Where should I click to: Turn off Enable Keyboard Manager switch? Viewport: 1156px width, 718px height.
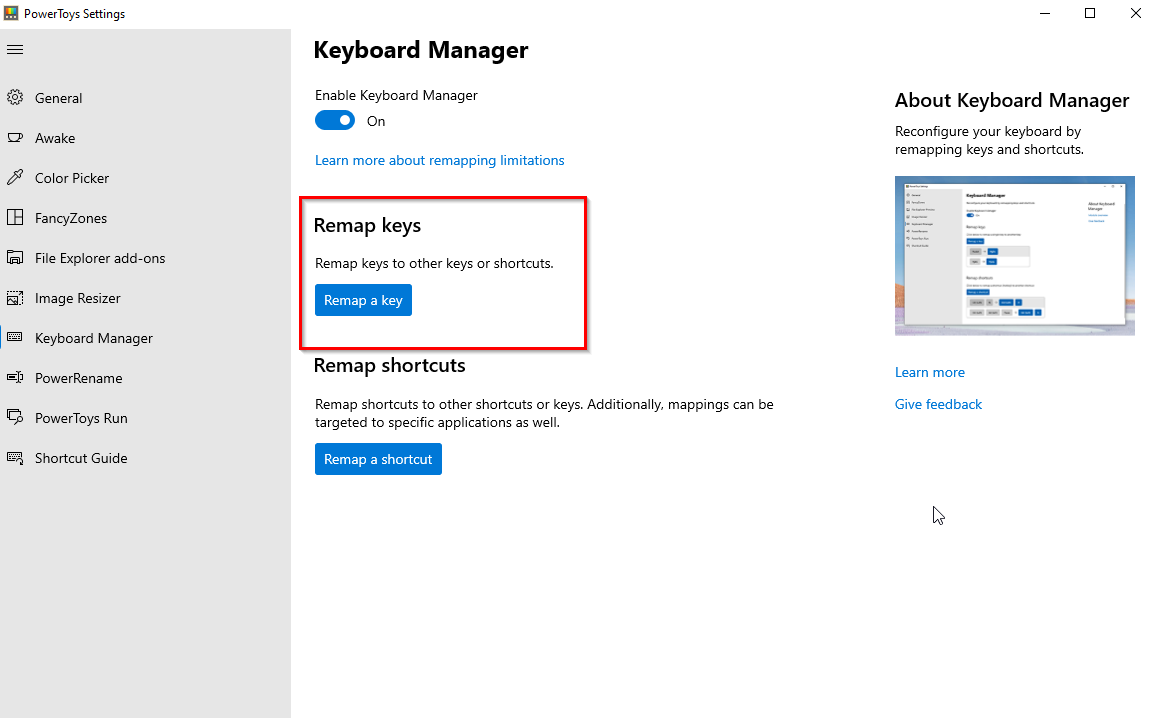click(x=335, y=120)
